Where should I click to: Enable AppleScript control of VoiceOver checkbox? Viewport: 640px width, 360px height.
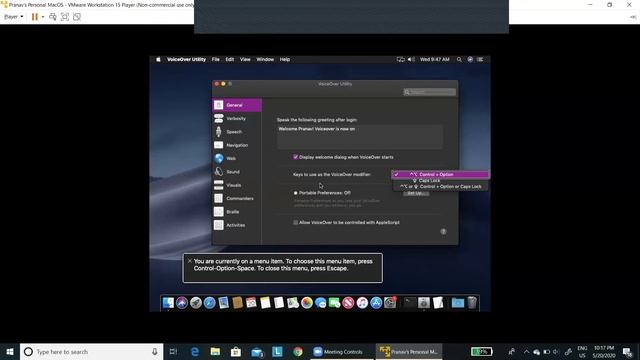point(296,222)
